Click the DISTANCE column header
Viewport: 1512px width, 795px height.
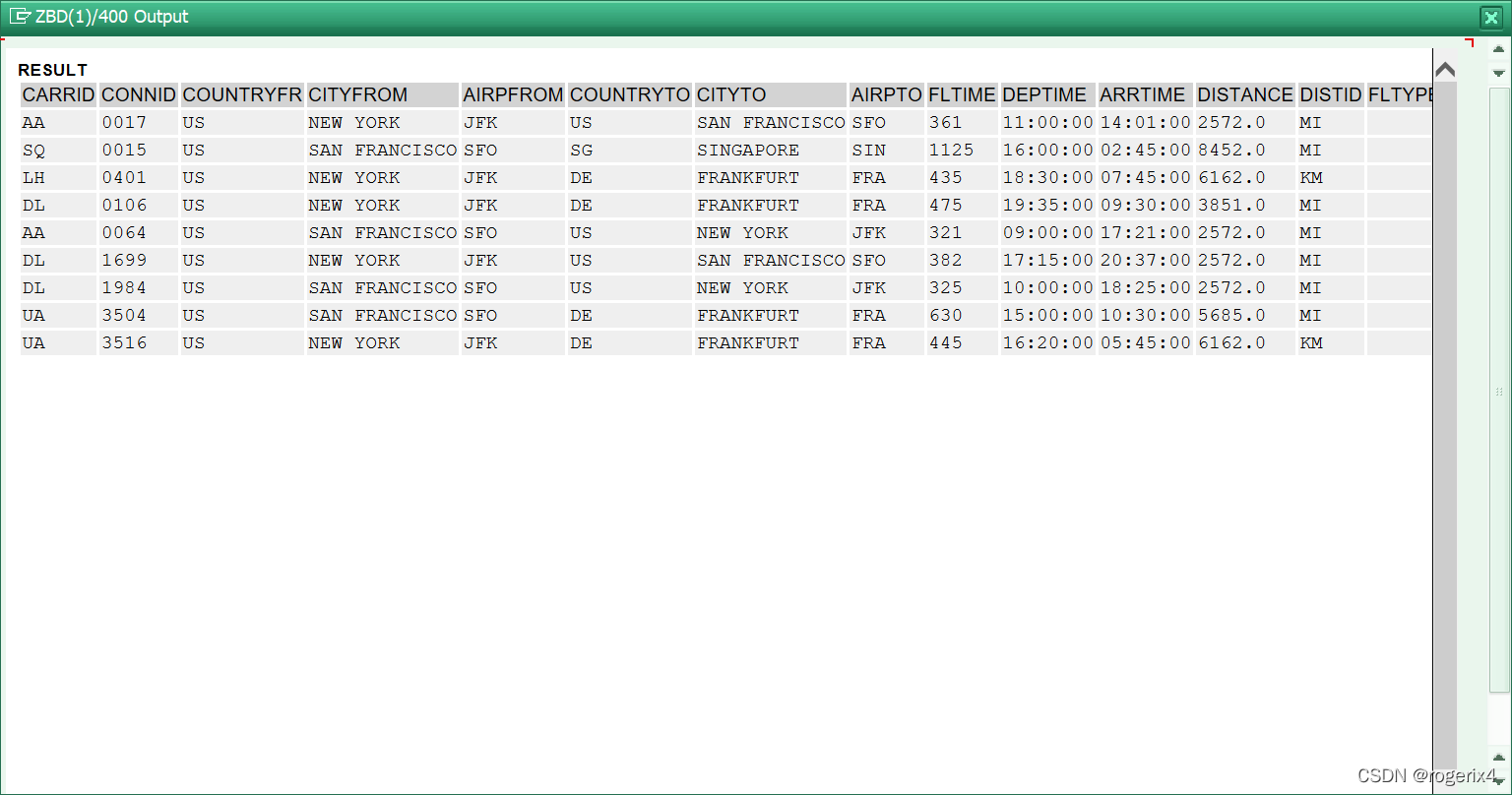pos(1245,95)
